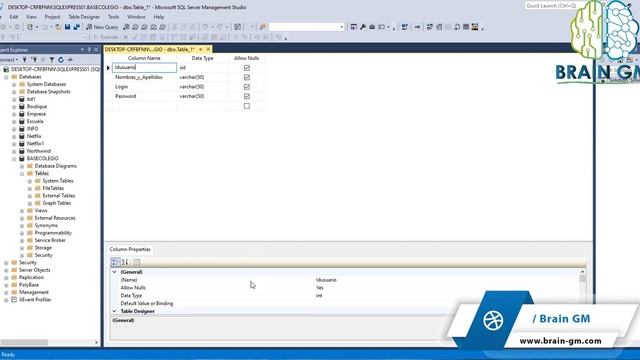Click the Analysis Services DAX Query icon
This screenshot has width=640, height=360.
tap(162, 27)
